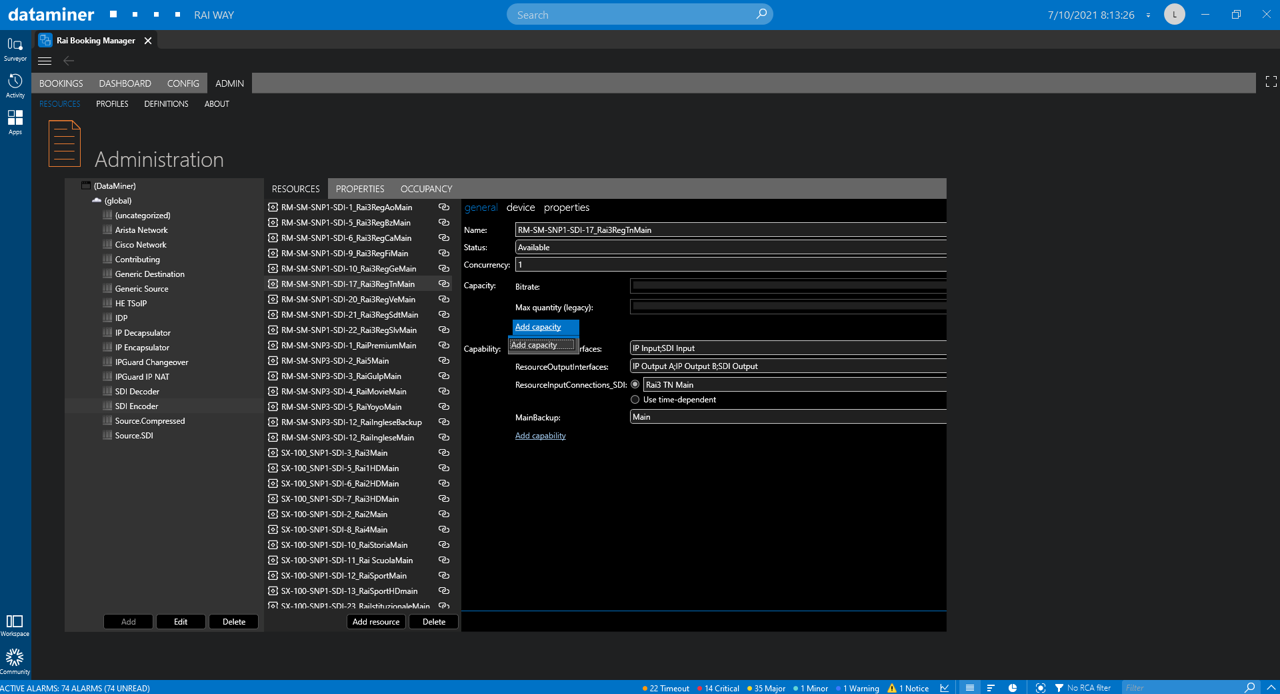Viewport: 1280px width, 694px height.
Task: Open the Rai3 TN Main connection dropdown
Action: tap(794, 384)
